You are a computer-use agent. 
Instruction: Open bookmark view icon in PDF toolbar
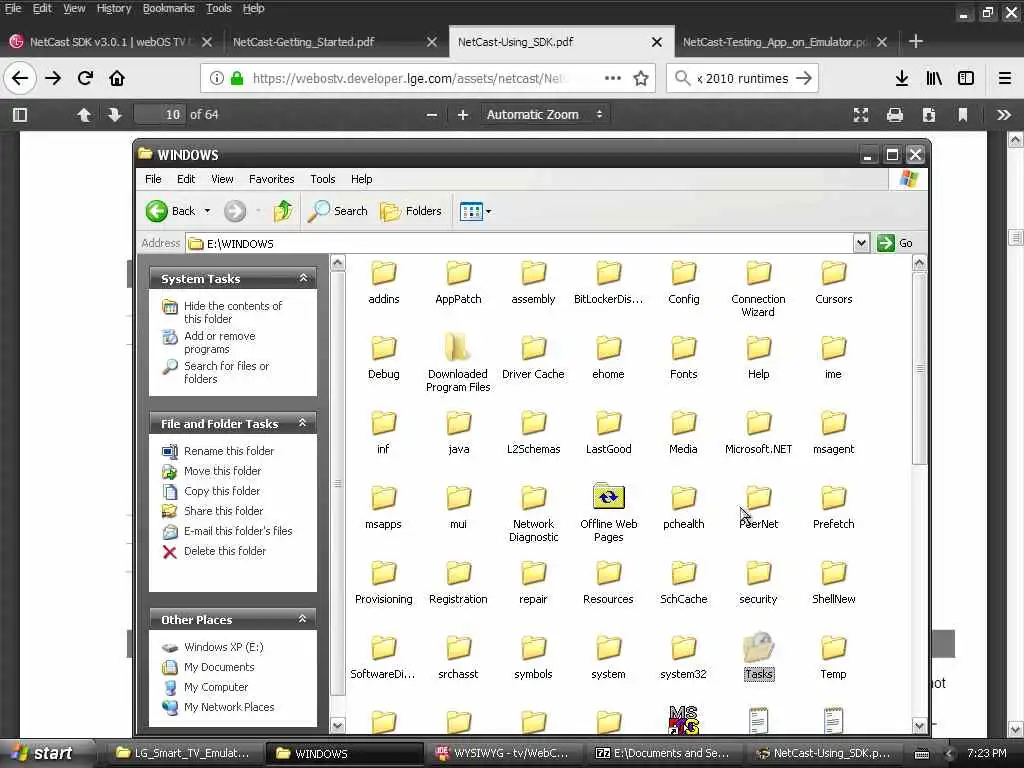click(x=963, y=115)
